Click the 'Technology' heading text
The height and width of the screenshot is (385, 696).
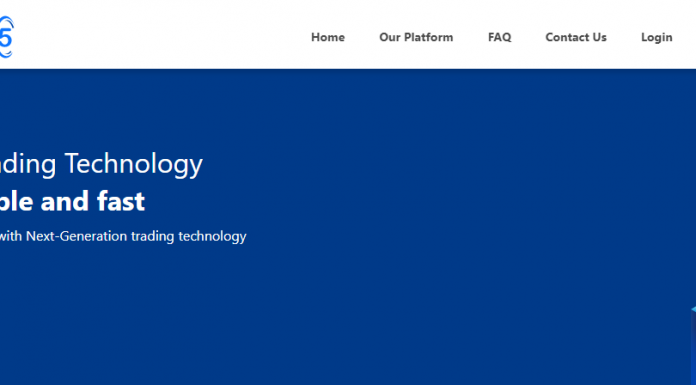[134, 164]
